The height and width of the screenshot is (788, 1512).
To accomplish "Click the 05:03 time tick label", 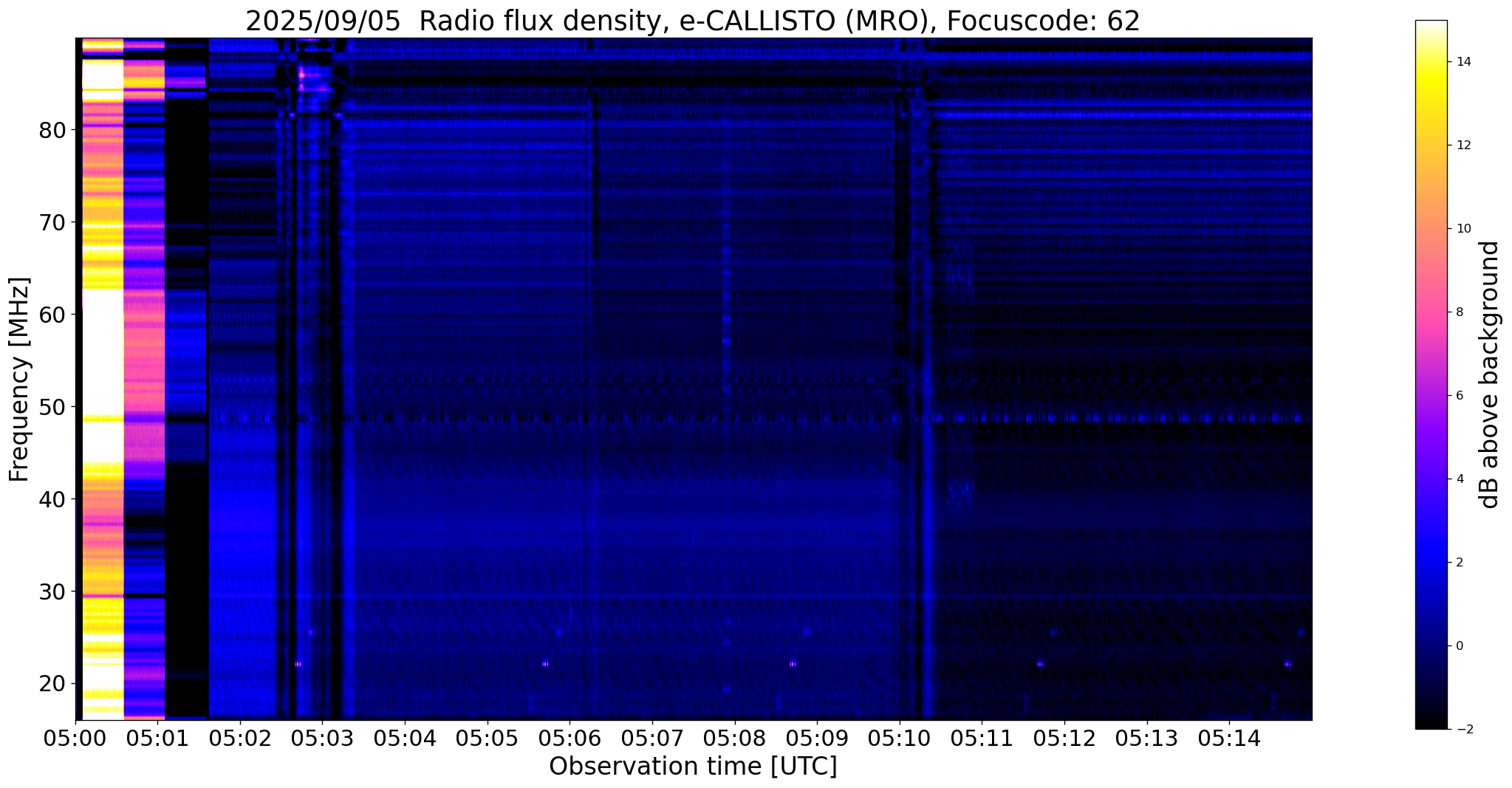I will coord(321,739).
